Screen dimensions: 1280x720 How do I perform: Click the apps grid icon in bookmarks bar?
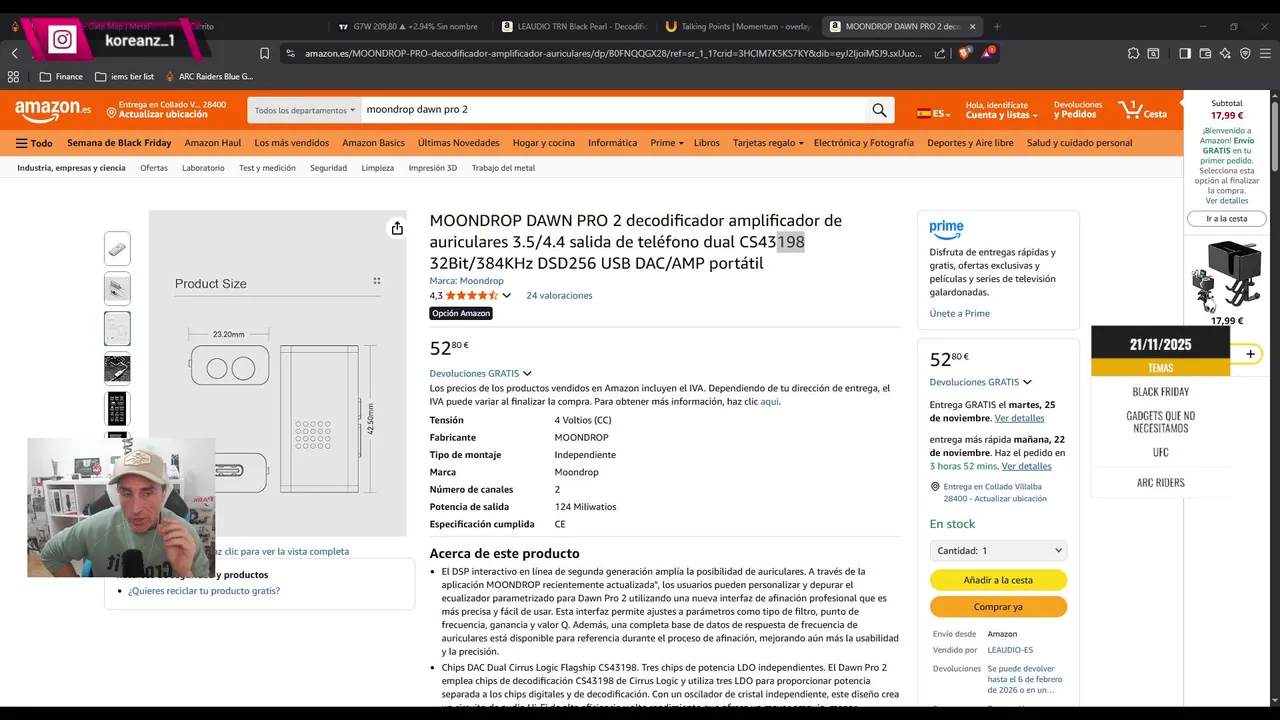click(13, 76)
